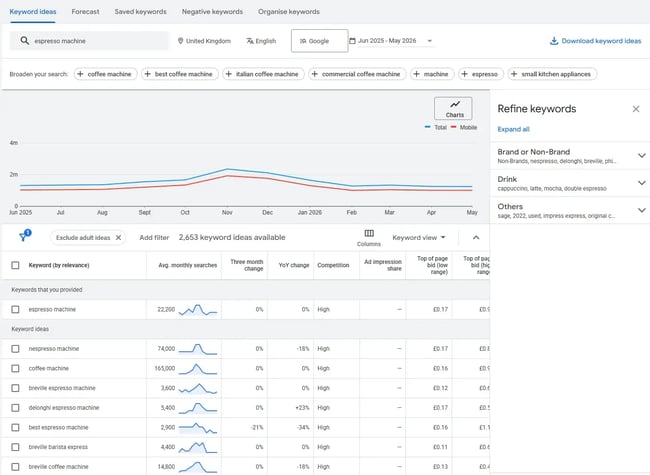
Task: Select the Keyword ideas tab
Action: 33,12
